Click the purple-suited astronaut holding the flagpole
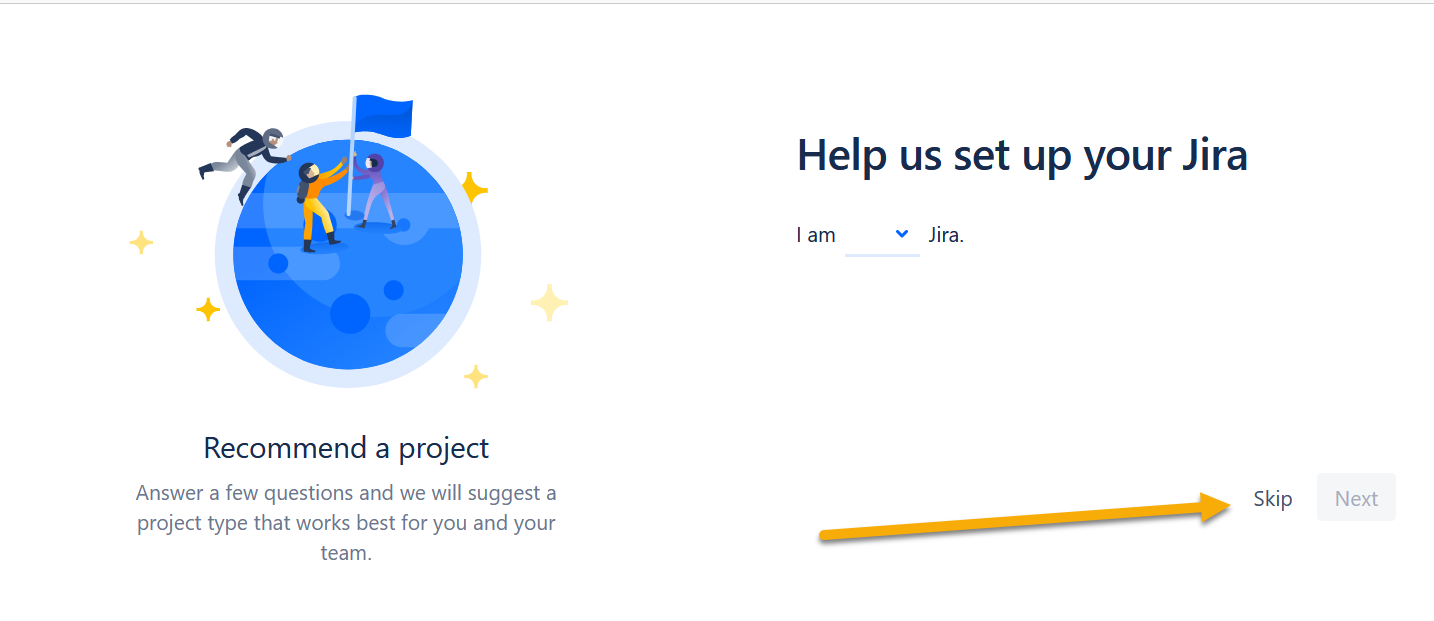The width and height of the screenshot is (1434, 621). click(x=377, y=191)
